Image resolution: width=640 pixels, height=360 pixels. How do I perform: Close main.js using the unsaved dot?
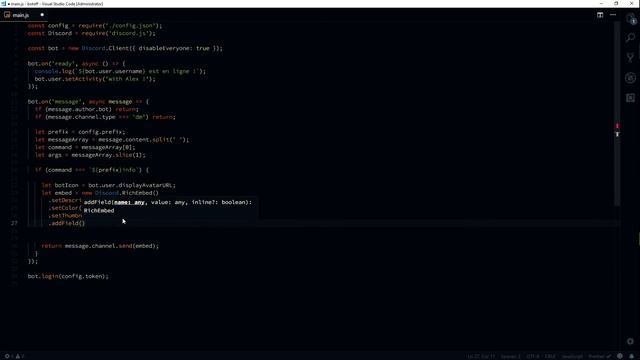pyautogui.click(x=42, y=15)
